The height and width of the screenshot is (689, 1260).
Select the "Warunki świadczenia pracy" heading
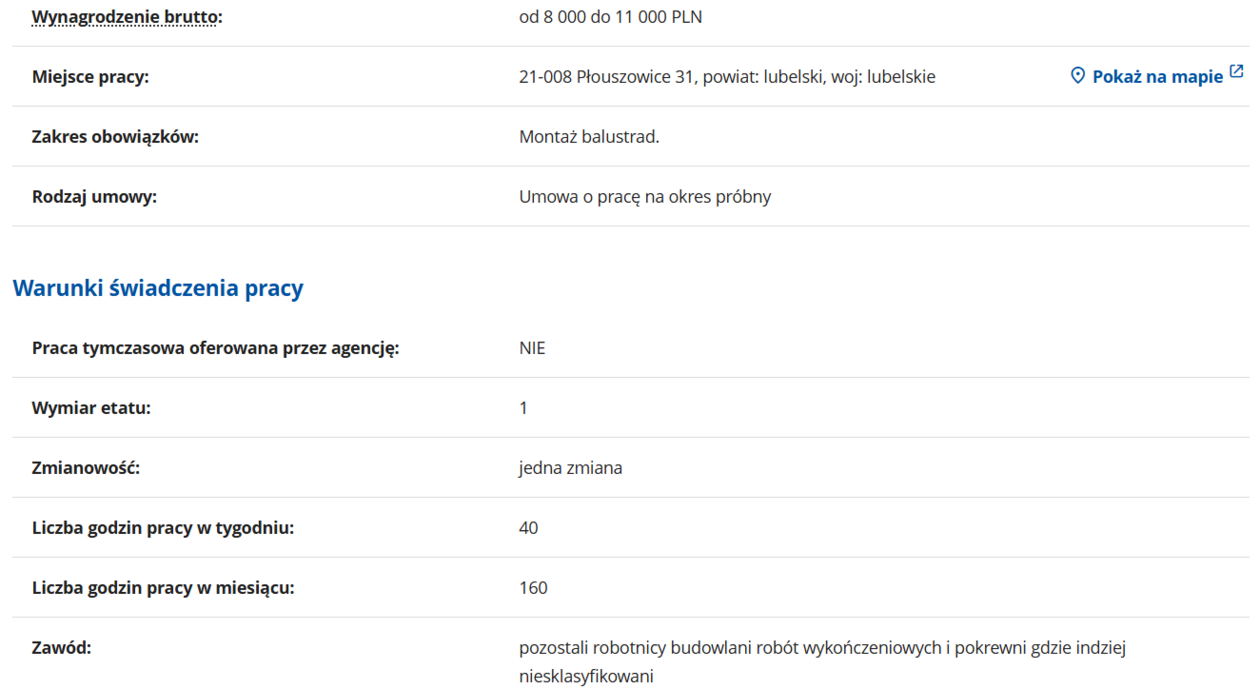click(158, 288)
